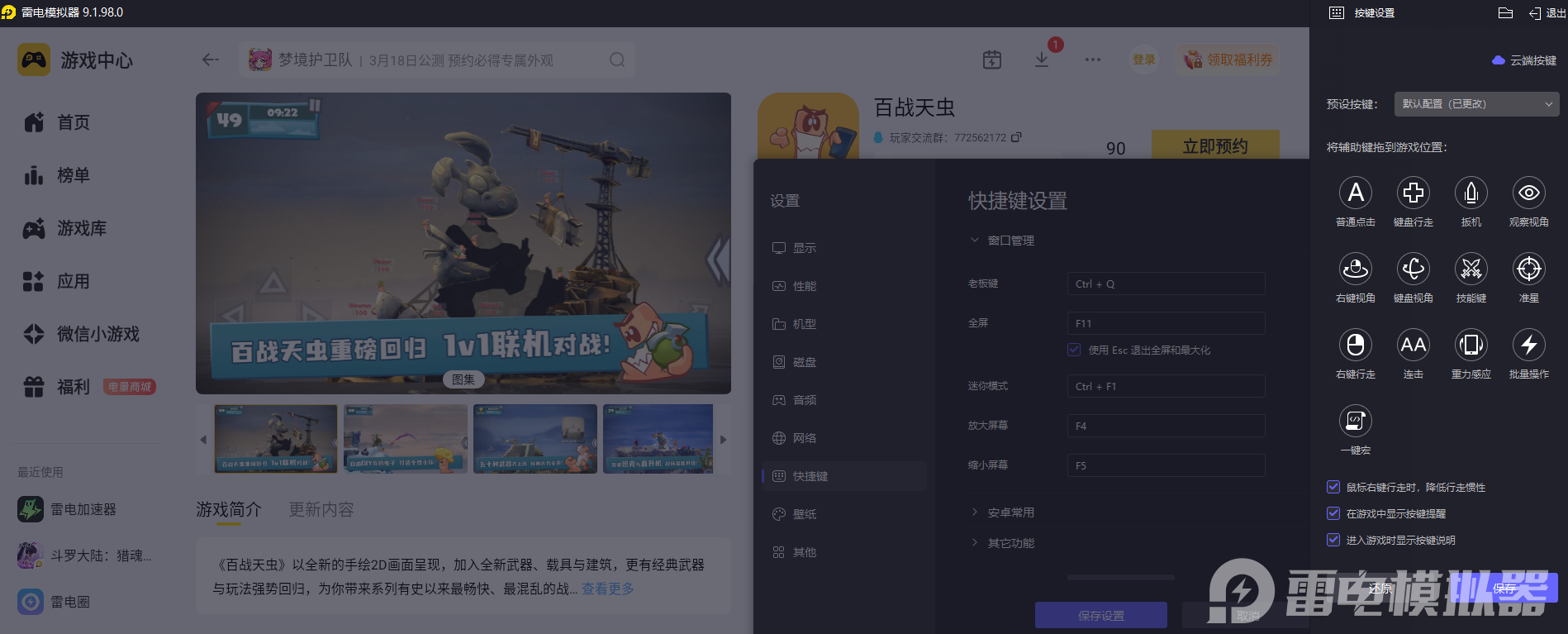Open 云端按键 cloud key mappings
Screen dimensions: 1568x634
[1524, 60]
